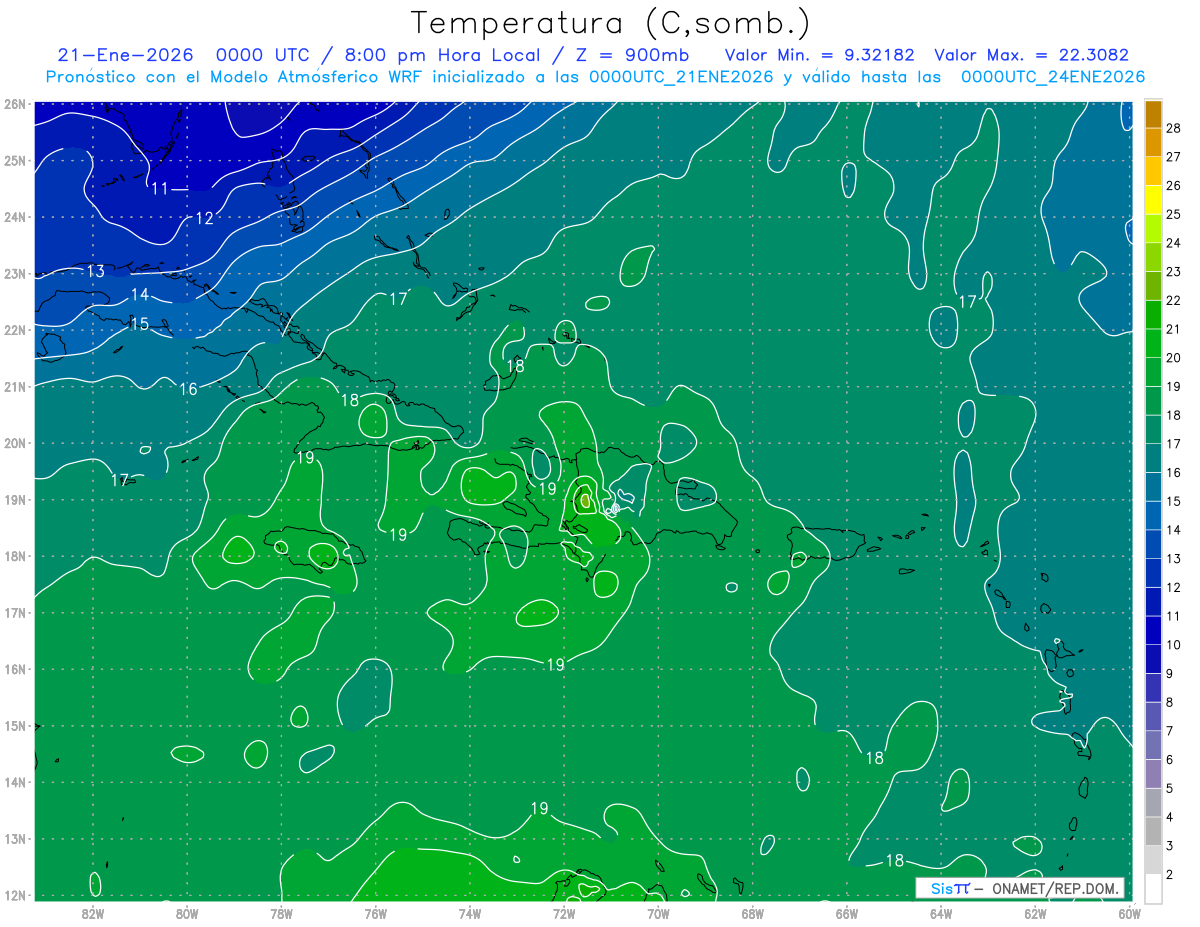Select latitude axis label "24N"
Screen dimensions: 1200x927
(x=15, y=217)
